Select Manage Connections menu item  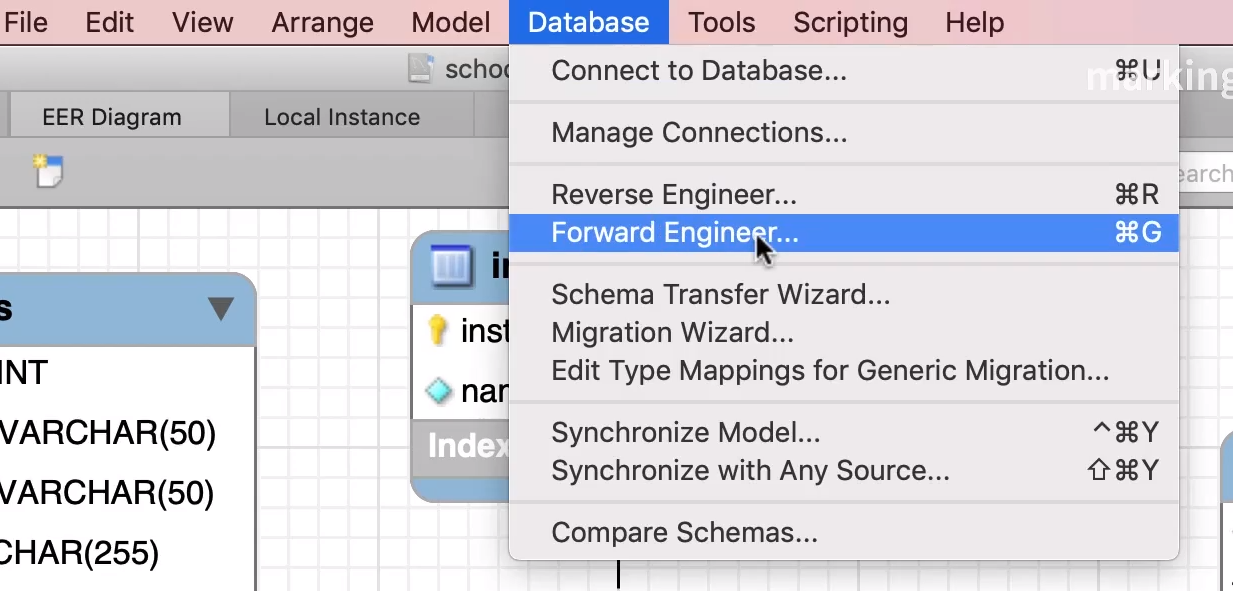[x=699, y=132]
